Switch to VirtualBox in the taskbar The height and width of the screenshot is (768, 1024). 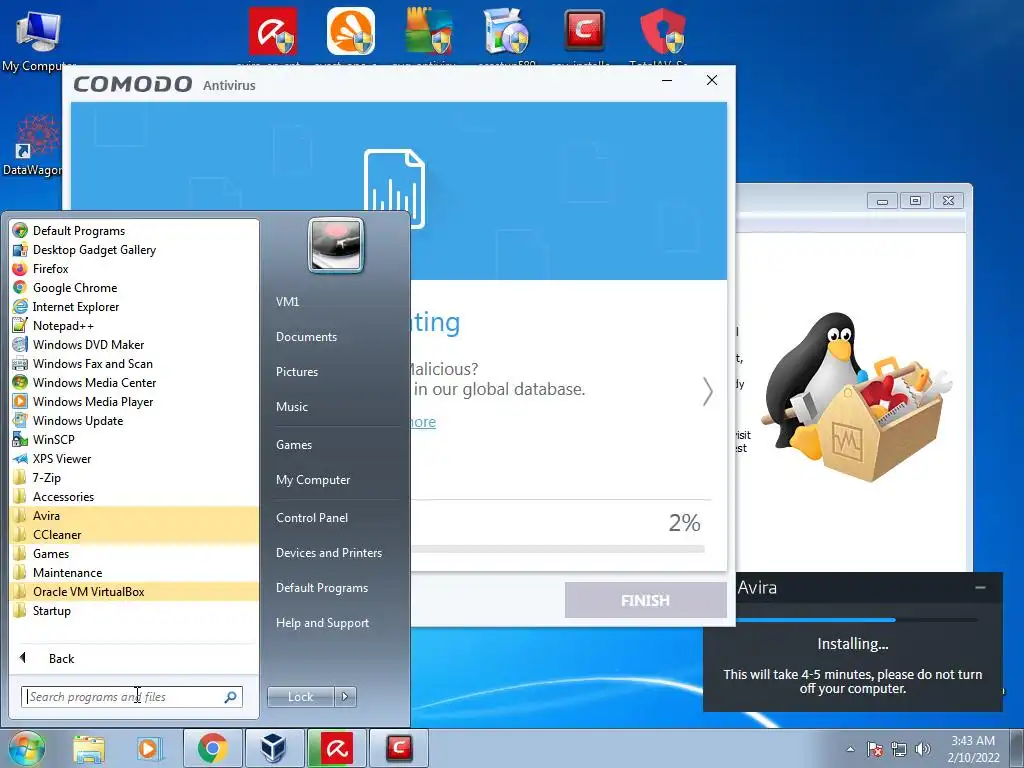[x=274, y=748]
